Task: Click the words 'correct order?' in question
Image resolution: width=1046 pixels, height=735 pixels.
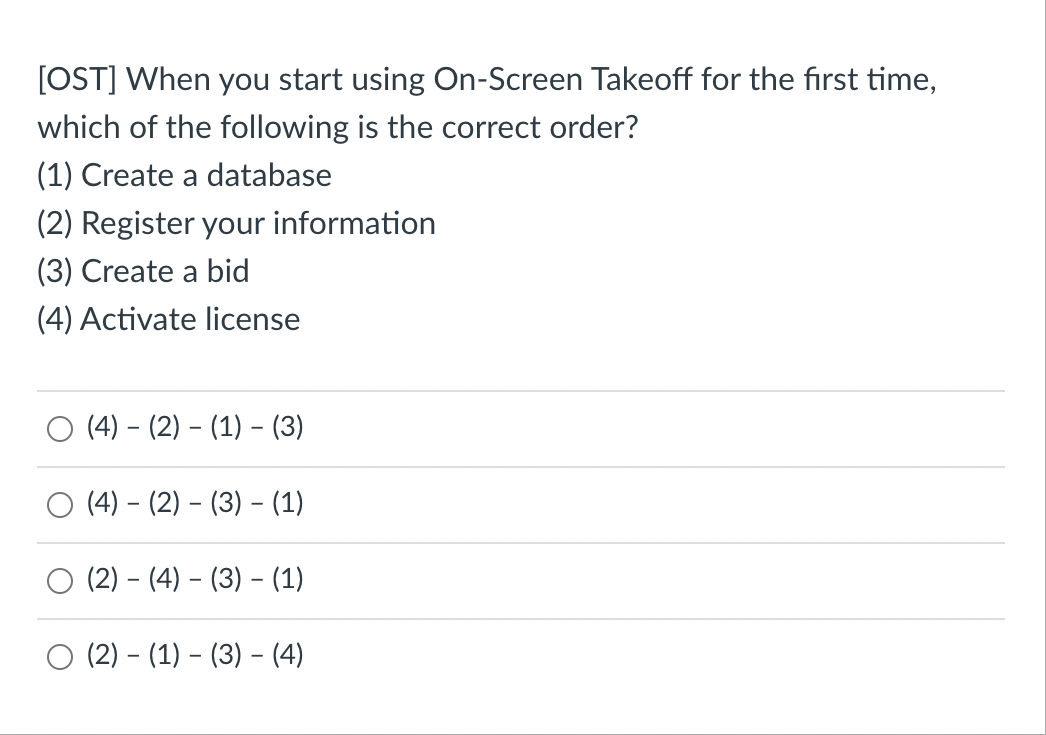Action: [x=540, y=127]
